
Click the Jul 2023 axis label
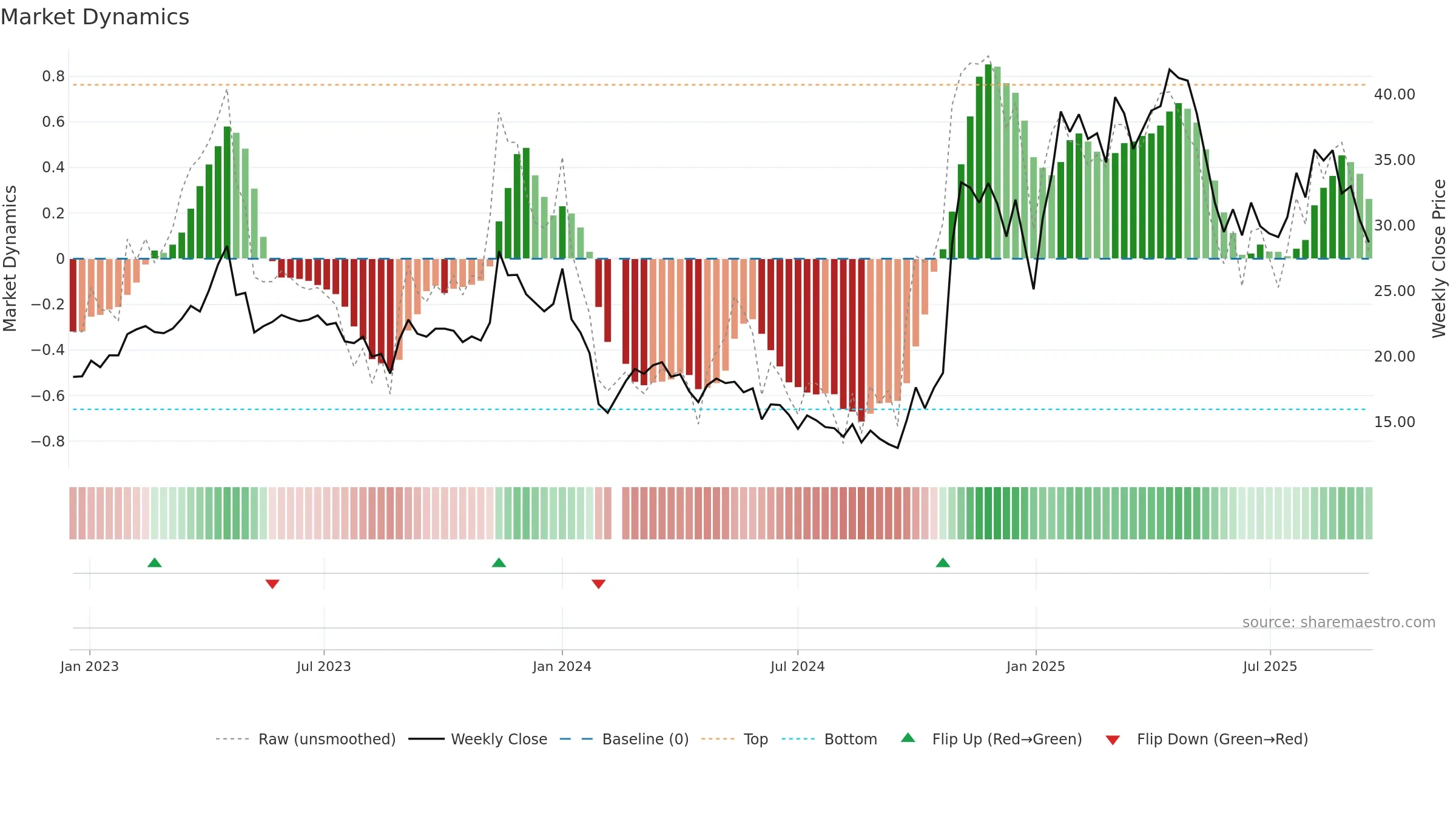(x=324, y=666)
